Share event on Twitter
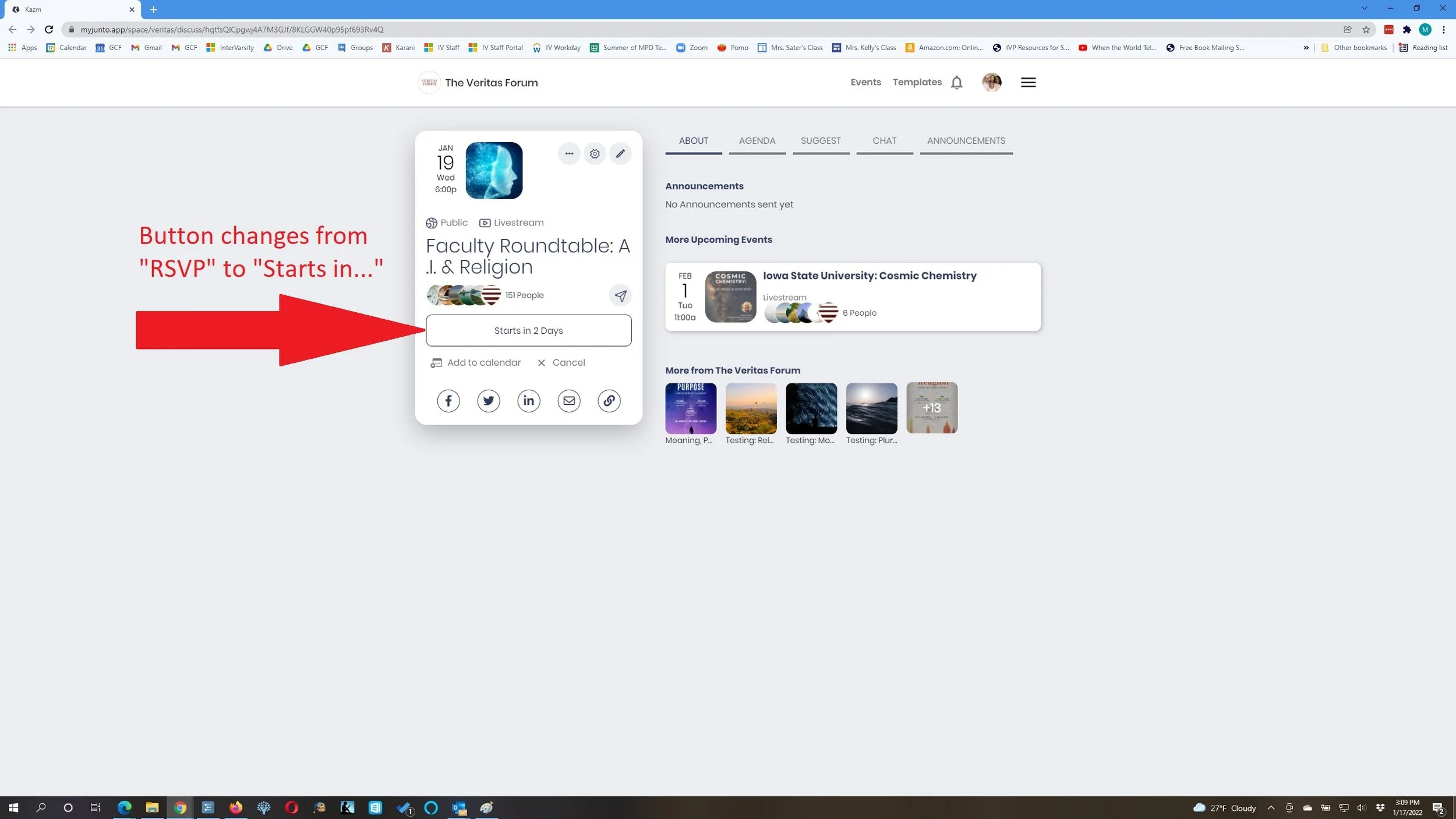 pyautogui.click(x=488, y=401)
